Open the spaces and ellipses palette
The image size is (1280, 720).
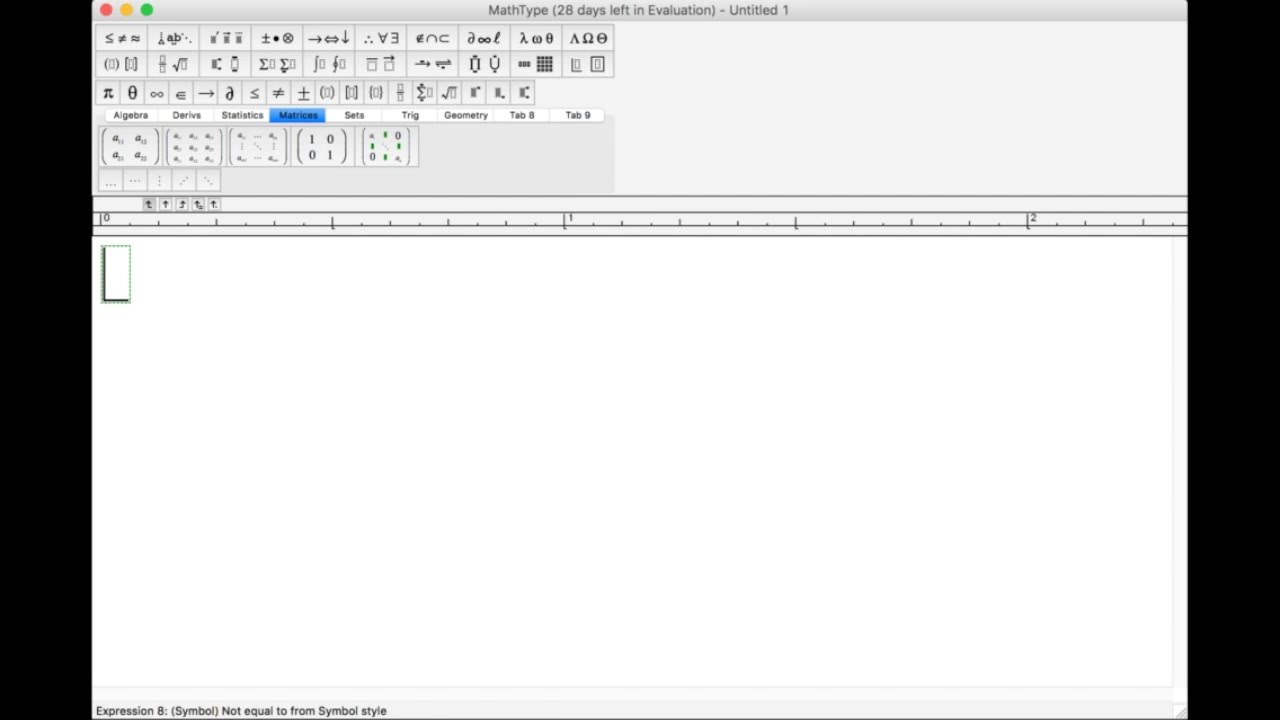(174, 38)
